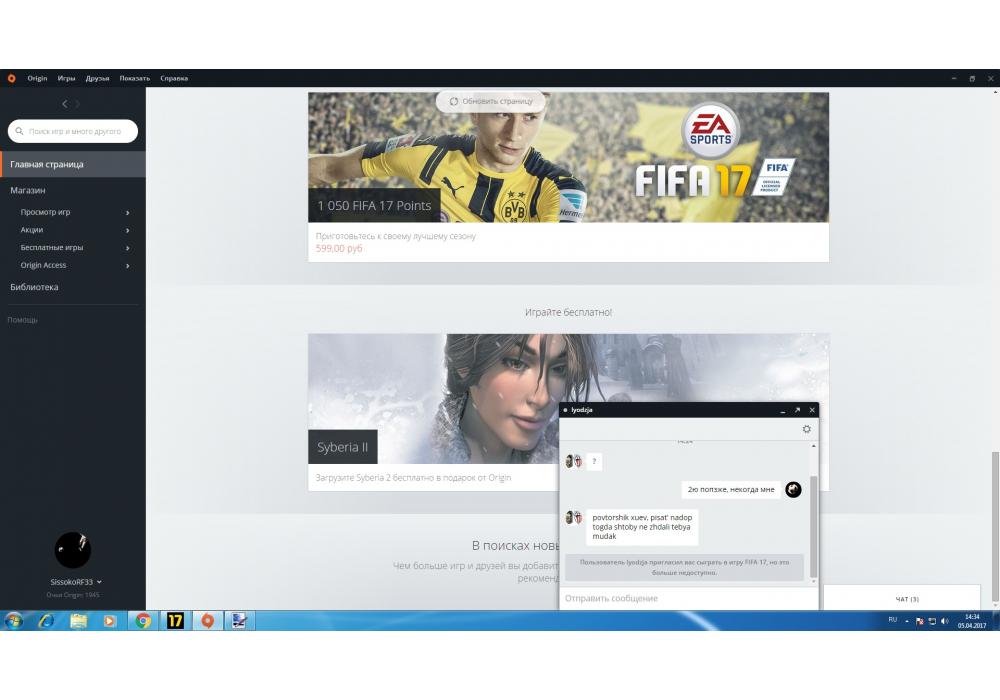Image resolution: width=1000 pixels, height=700 pixels.
Task: Pop out the lyodzja chat window
Action: [797, 410]
